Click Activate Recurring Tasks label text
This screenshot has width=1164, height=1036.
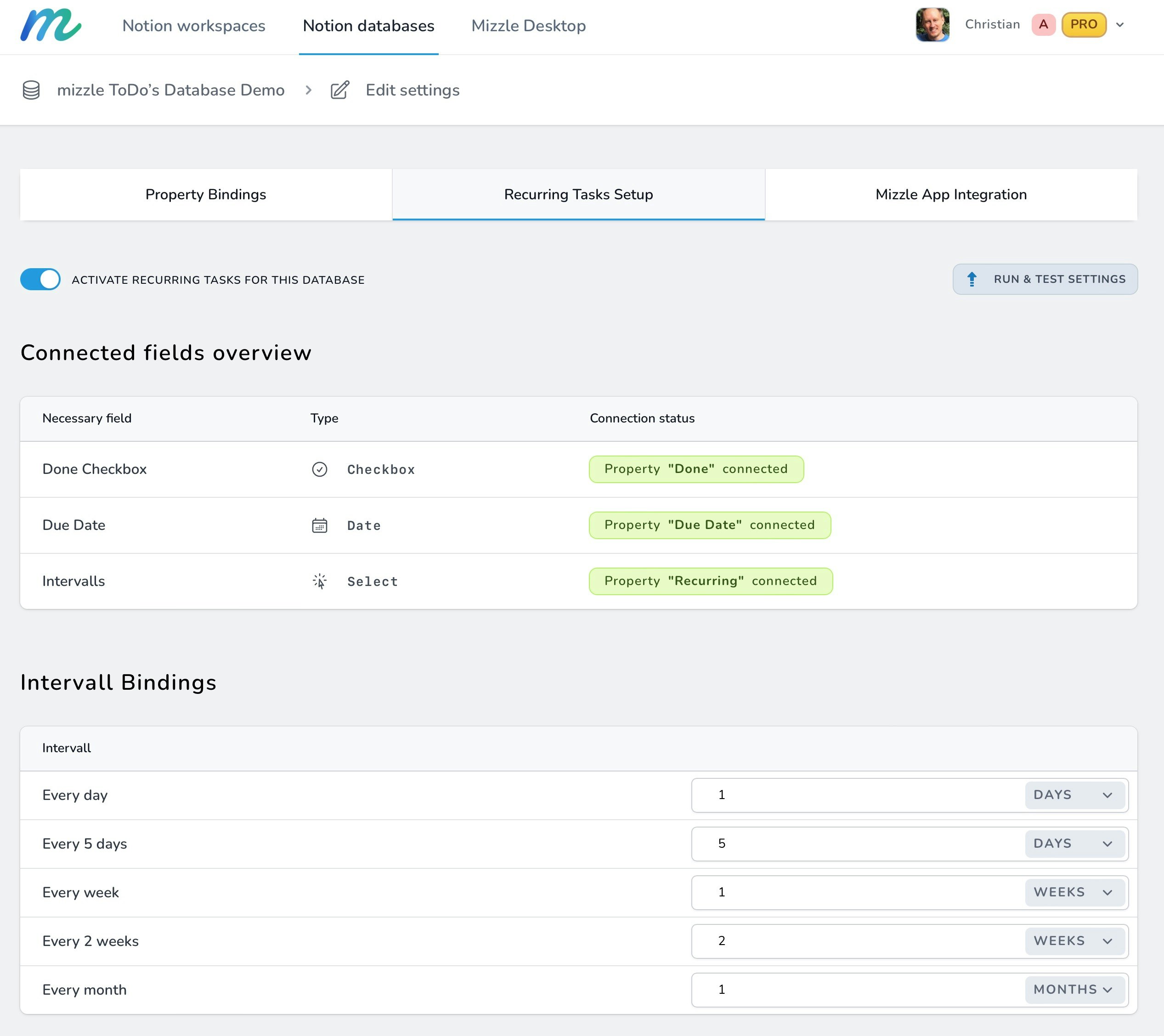(x=218, y=280)
